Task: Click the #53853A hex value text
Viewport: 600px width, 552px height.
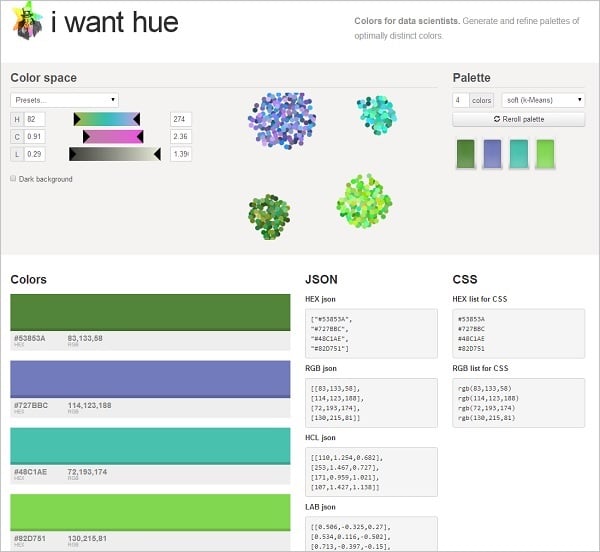Action: click(x=30, y=338)
